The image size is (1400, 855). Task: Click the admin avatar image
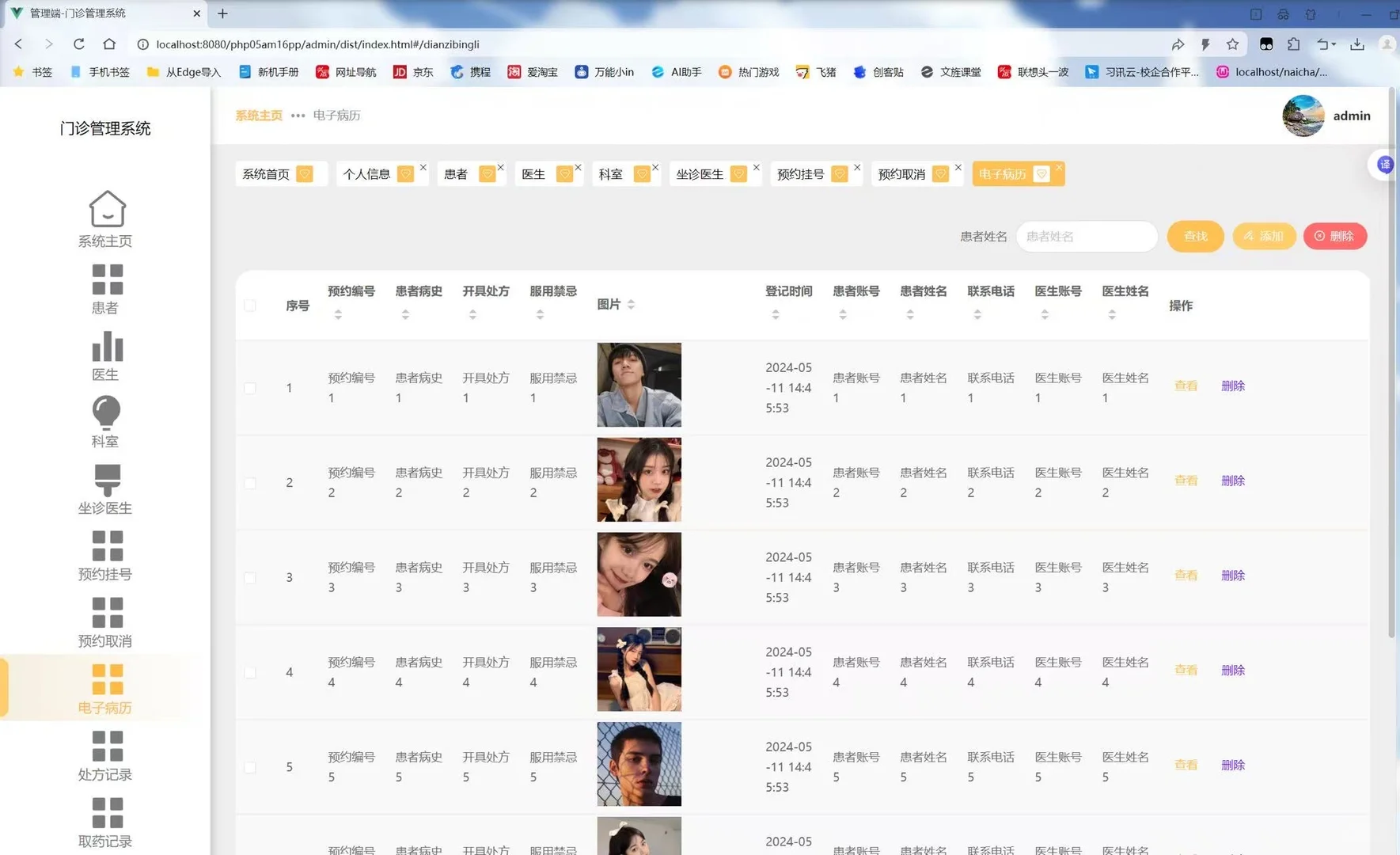click(x=1303, y=115)
